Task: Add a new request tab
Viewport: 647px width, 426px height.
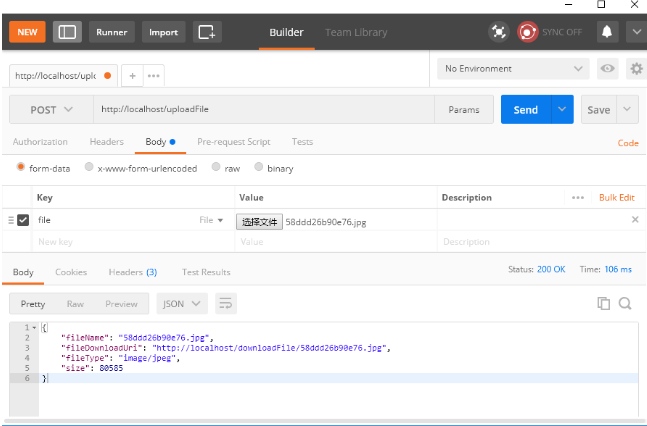Action: coord(132,76)
